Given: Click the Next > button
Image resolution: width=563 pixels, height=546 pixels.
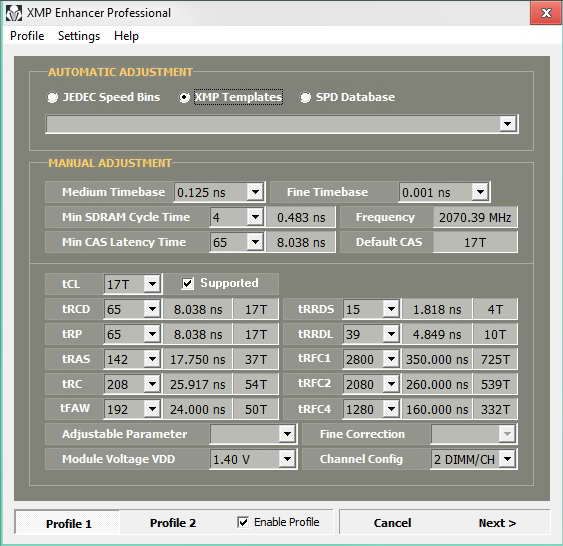Looking at the screenshot, I should tap(497, 523).
